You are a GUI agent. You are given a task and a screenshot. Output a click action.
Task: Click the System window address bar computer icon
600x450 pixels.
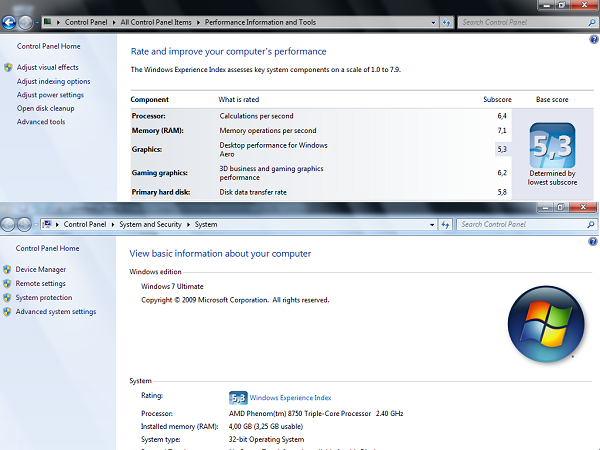coord(47,224)
